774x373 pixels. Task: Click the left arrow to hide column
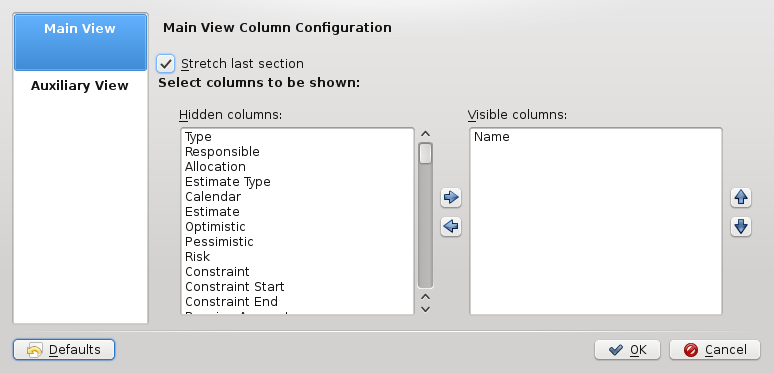point(451,226)
